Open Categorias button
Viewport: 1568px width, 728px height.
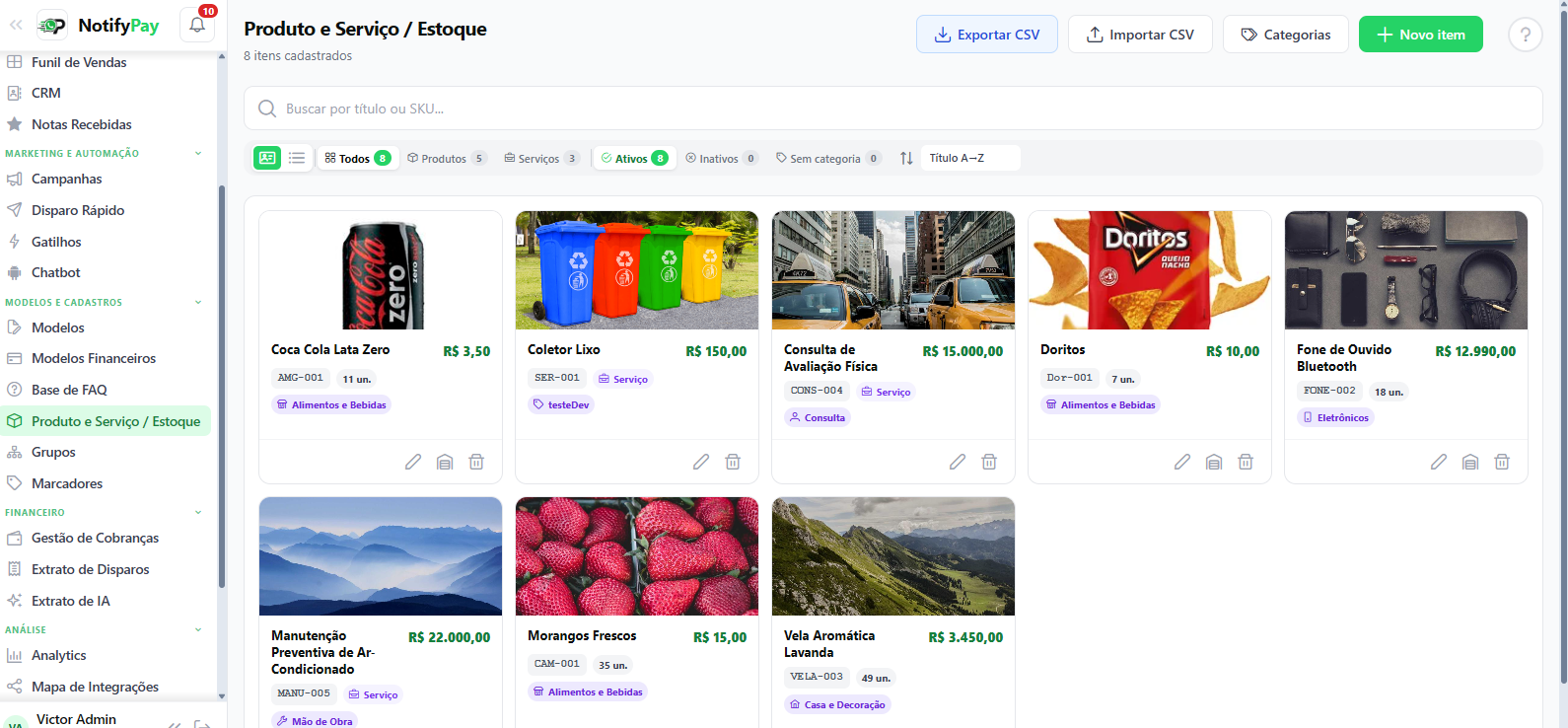[1286, 35]
